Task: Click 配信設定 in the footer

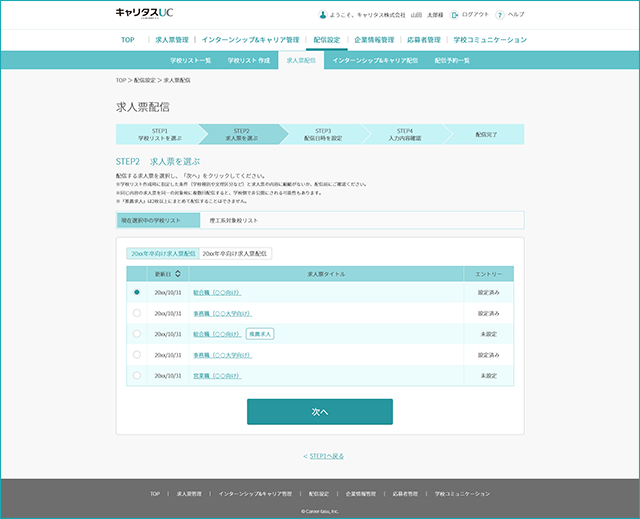Action: coord(318,494)
